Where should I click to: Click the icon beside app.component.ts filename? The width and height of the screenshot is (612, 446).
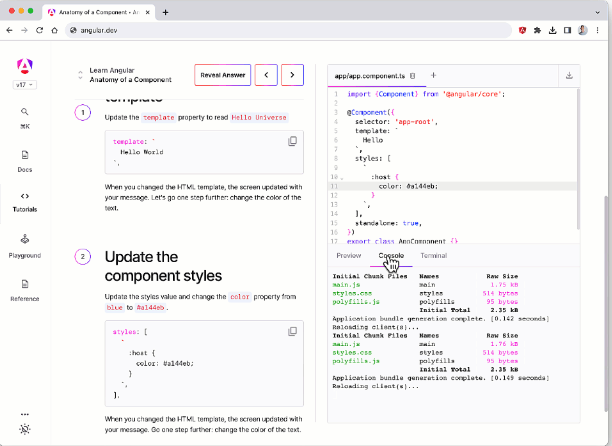(413, 76)
